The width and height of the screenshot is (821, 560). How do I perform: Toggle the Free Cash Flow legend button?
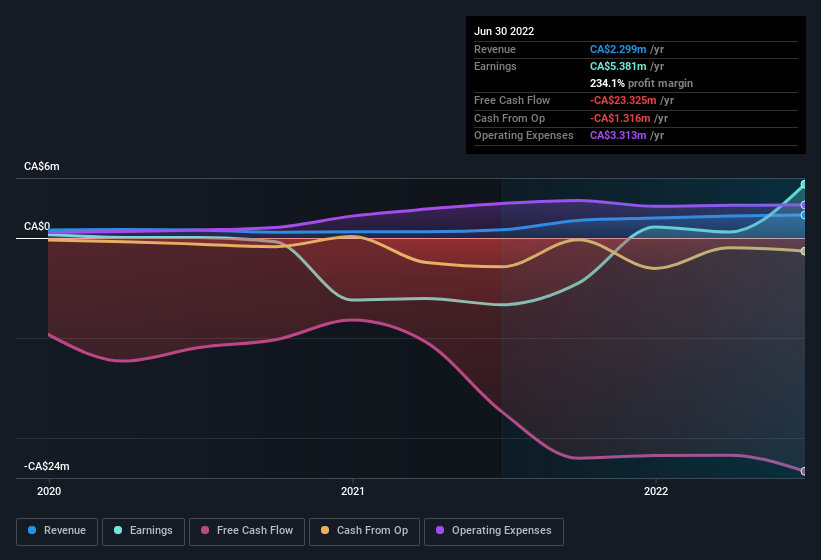(x=247, y=531)
